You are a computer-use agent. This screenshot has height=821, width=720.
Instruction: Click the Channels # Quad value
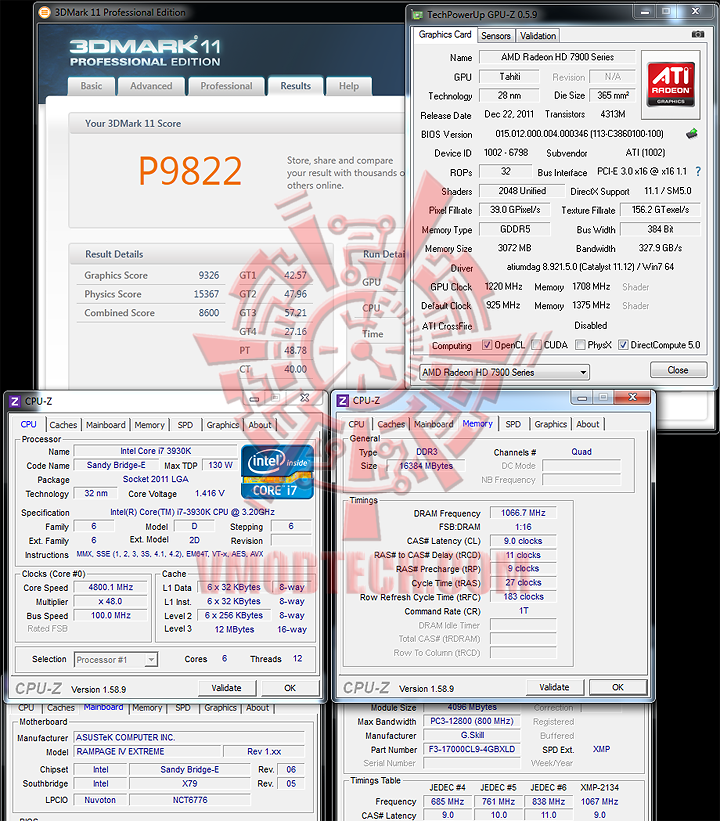click(581, 452)
